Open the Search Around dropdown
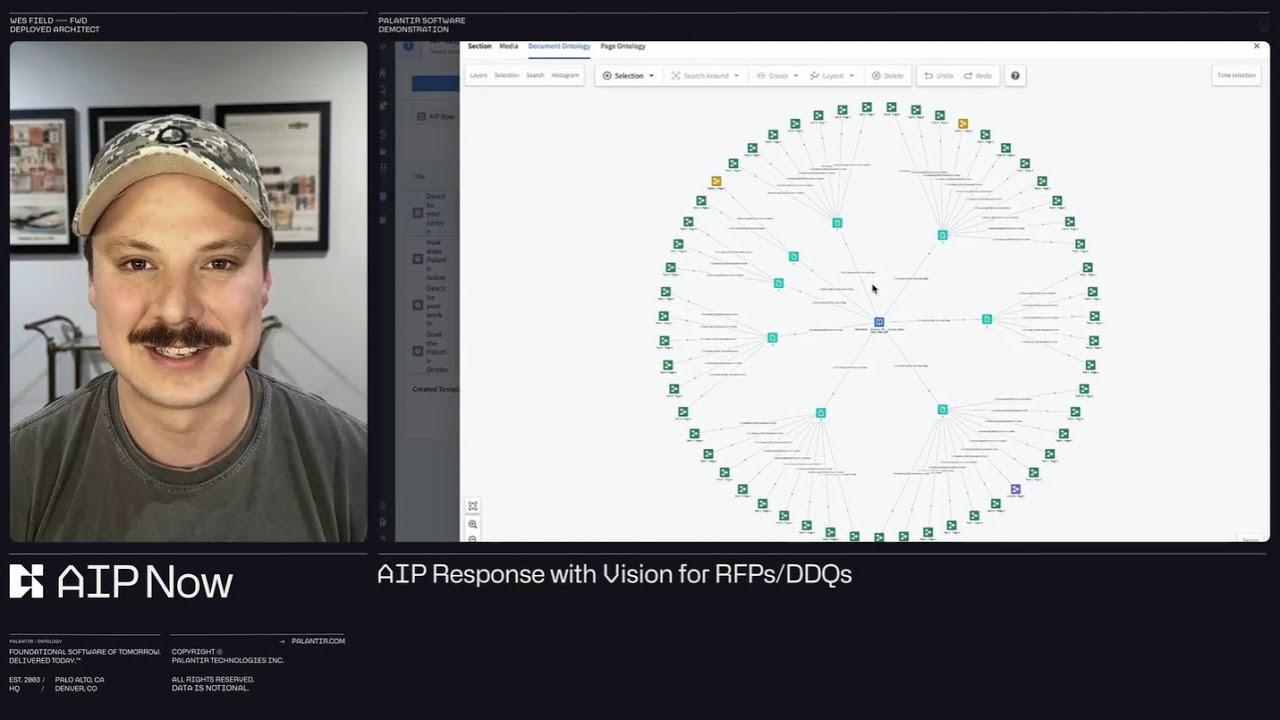Screen dimensions: 1280x720 coord(705,76)
